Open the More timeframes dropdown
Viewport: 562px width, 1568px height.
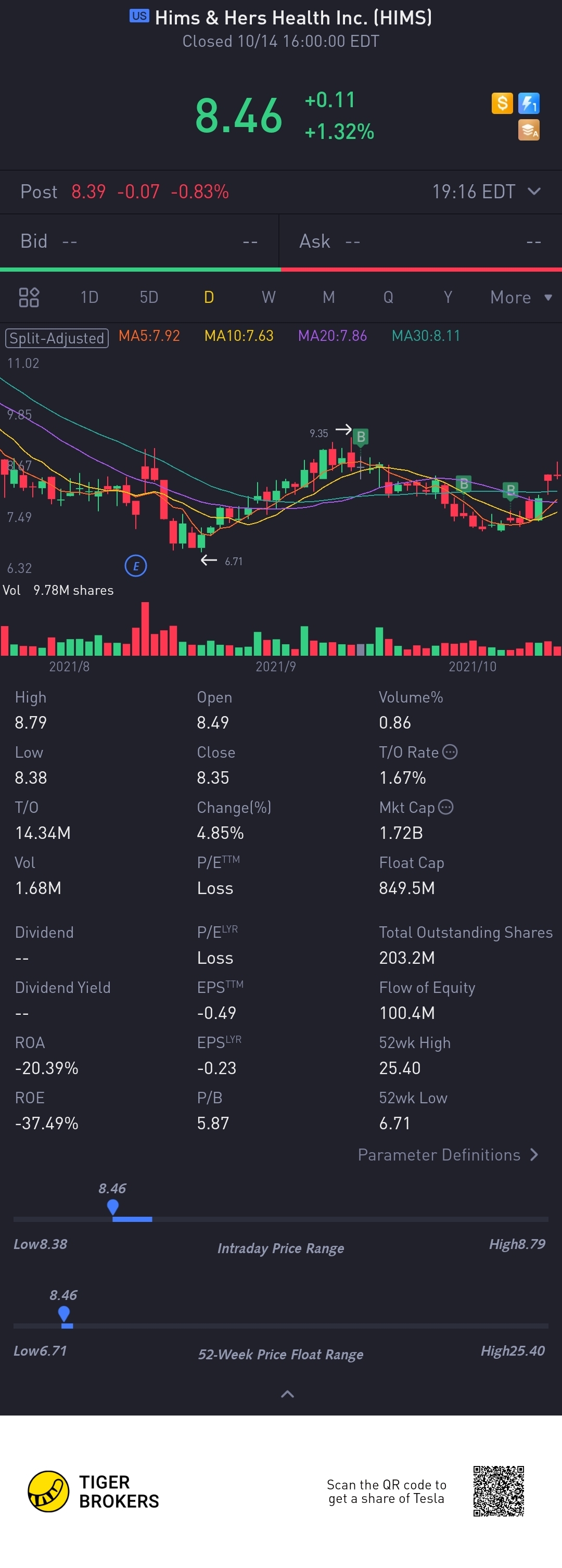coord(520,297)
